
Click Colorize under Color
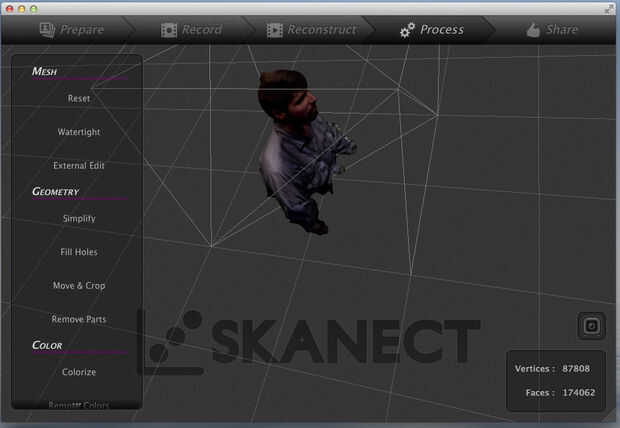click(79, 372)
